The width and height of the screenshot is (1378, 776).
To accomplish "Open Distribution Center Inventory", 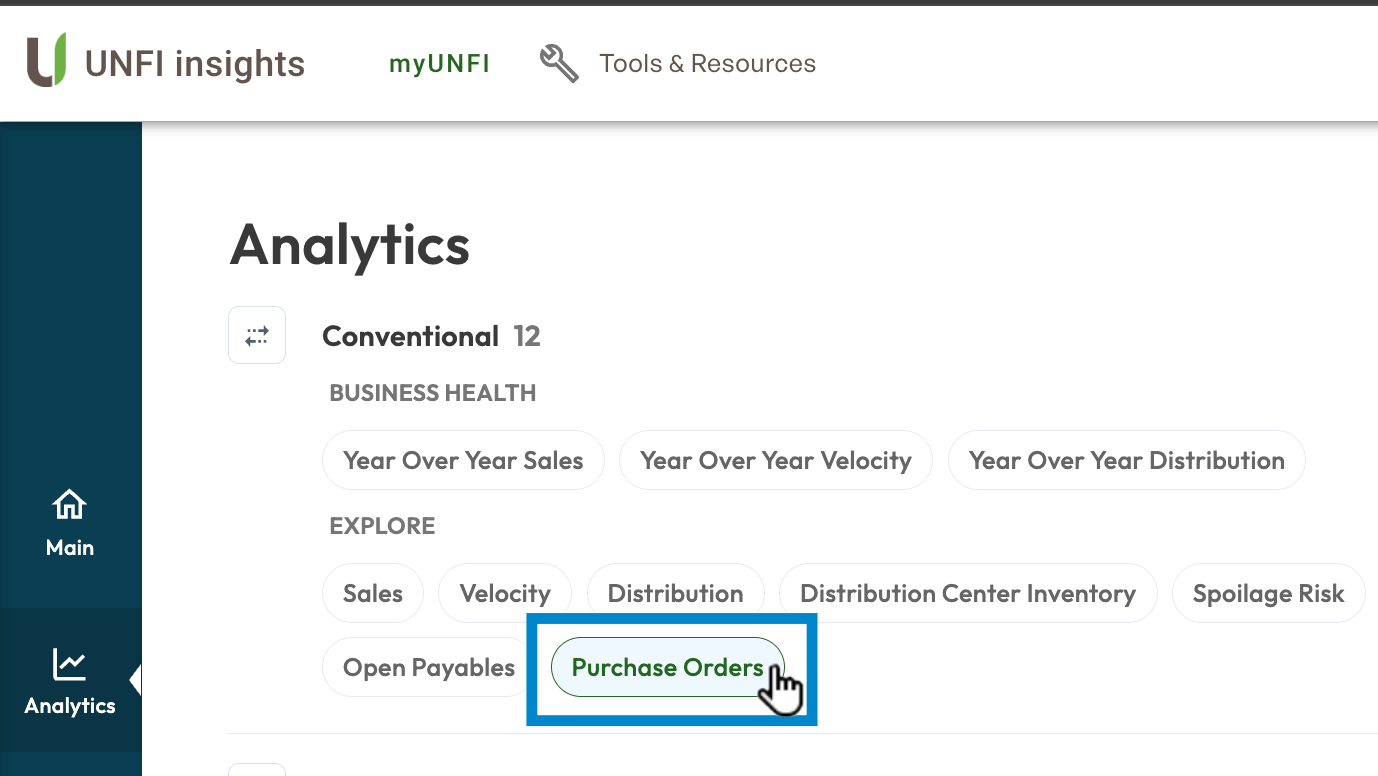I will pos(968,593).
